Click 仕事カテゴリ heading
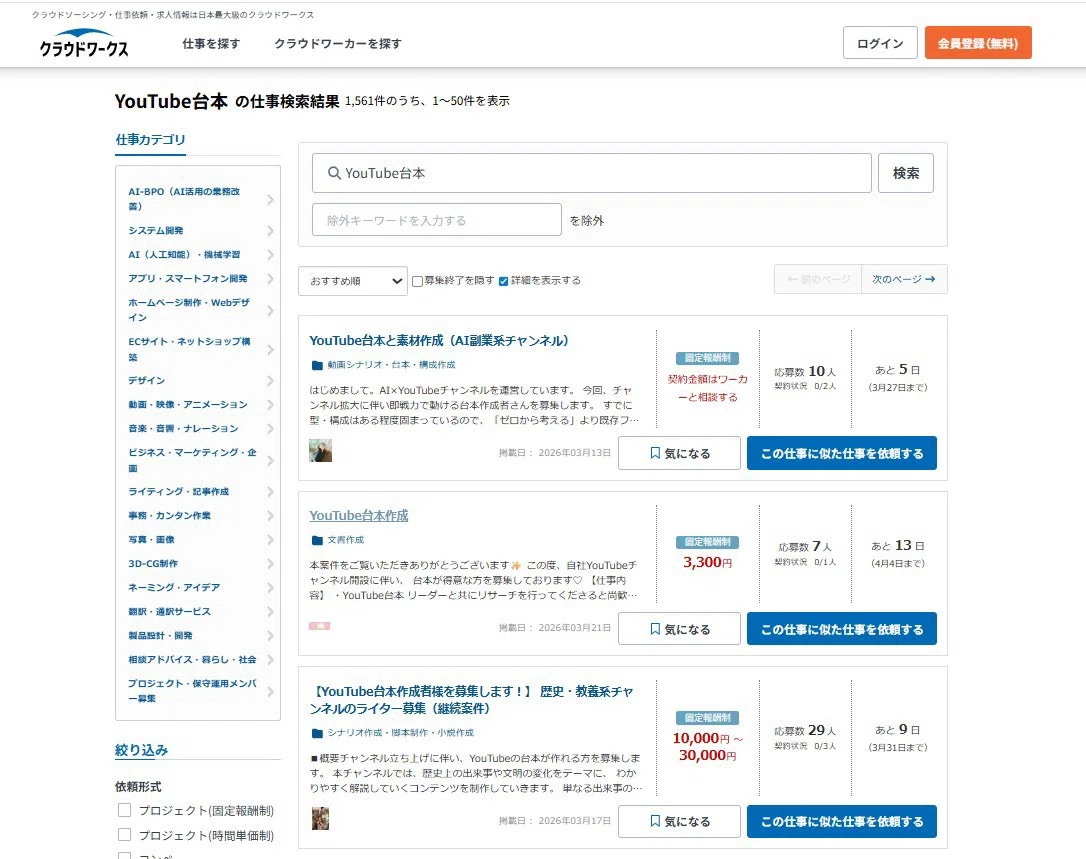Screen dimensions: 1086x859 150,139
